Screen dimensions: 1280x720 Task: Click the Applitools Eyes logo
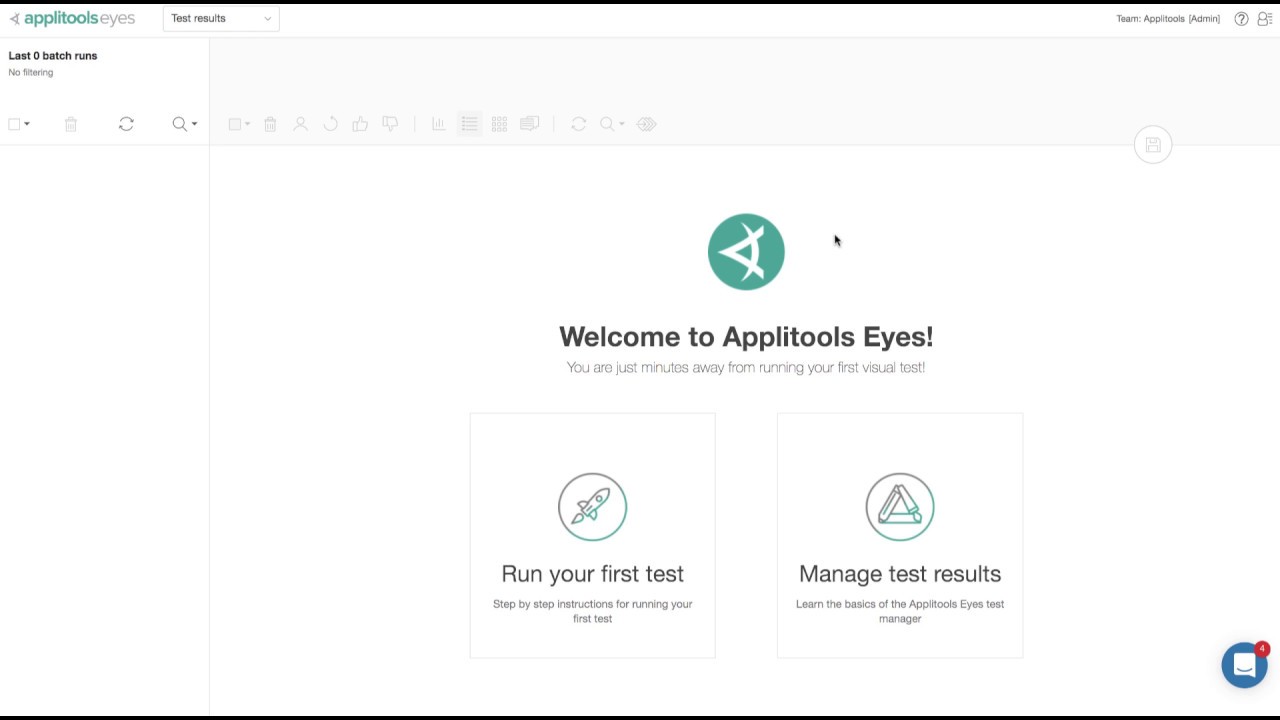pos(72,19)
